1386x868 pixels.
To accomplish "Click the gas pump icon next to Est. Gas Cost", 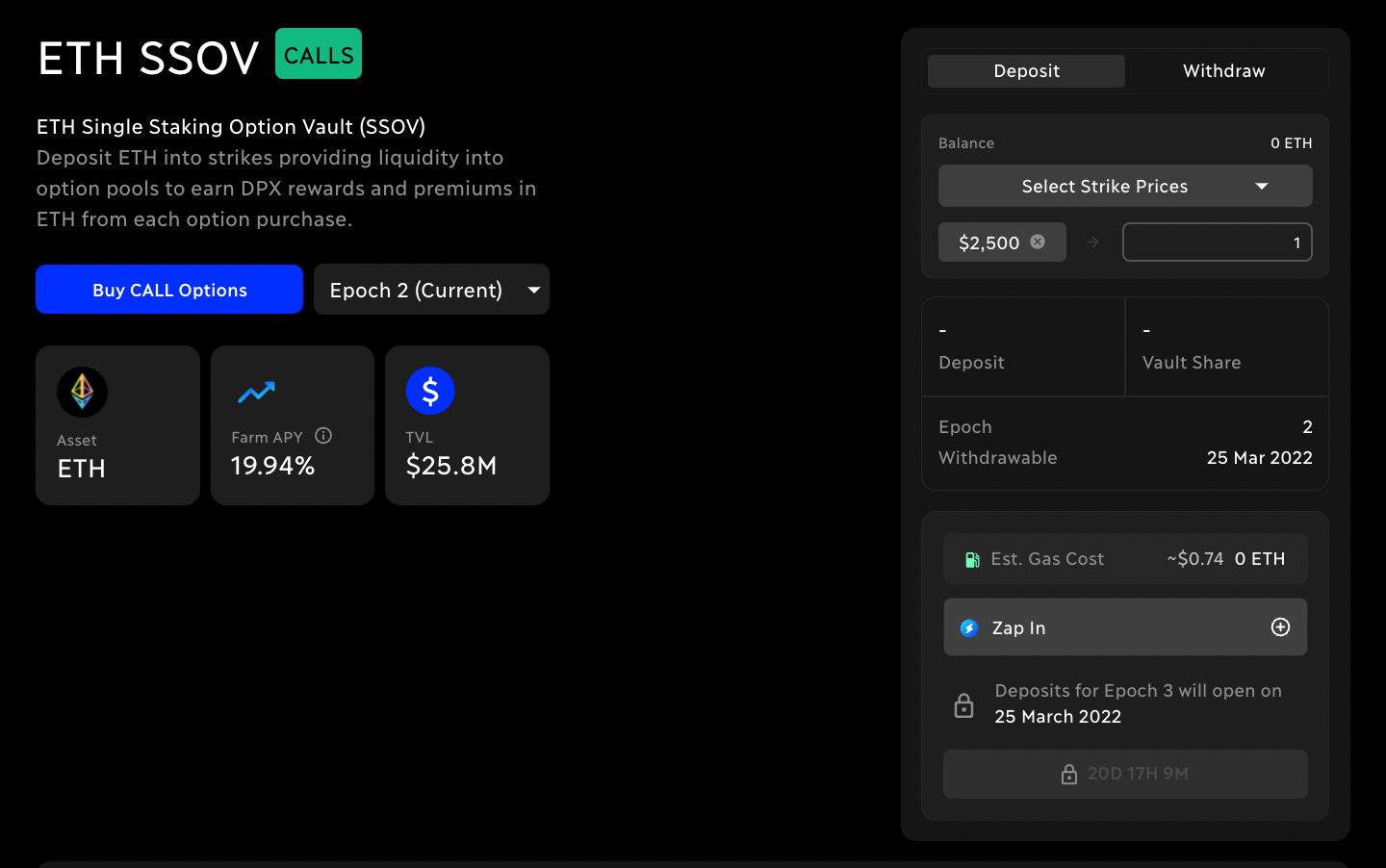I will [x=972, y=559].
